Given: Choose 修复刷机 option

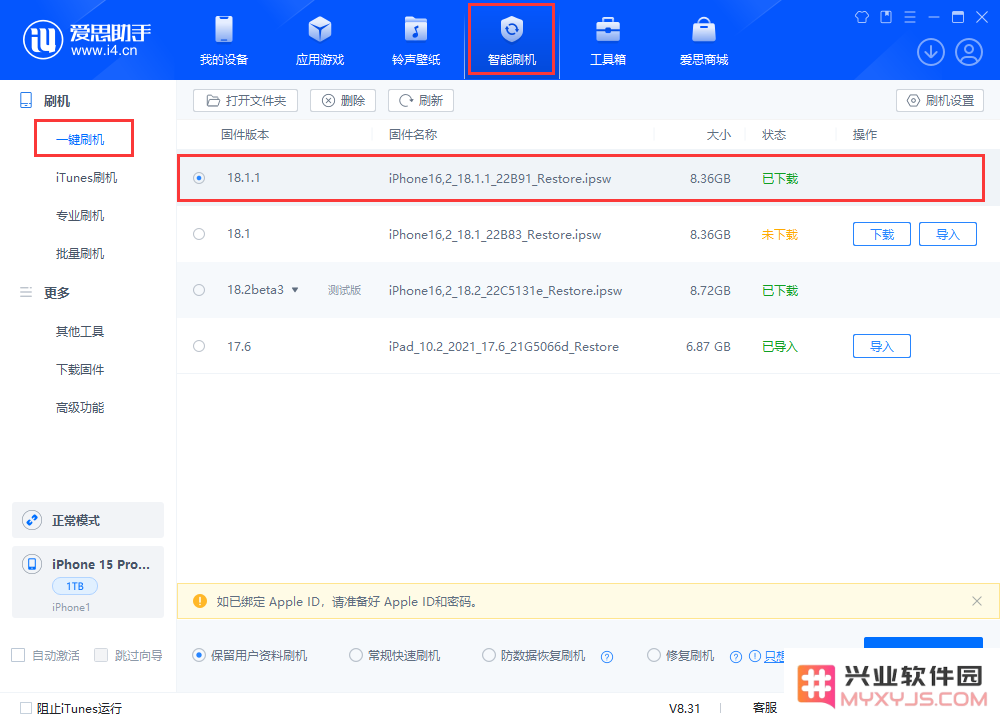Looking at the screenshot, I should coord(654,655).
